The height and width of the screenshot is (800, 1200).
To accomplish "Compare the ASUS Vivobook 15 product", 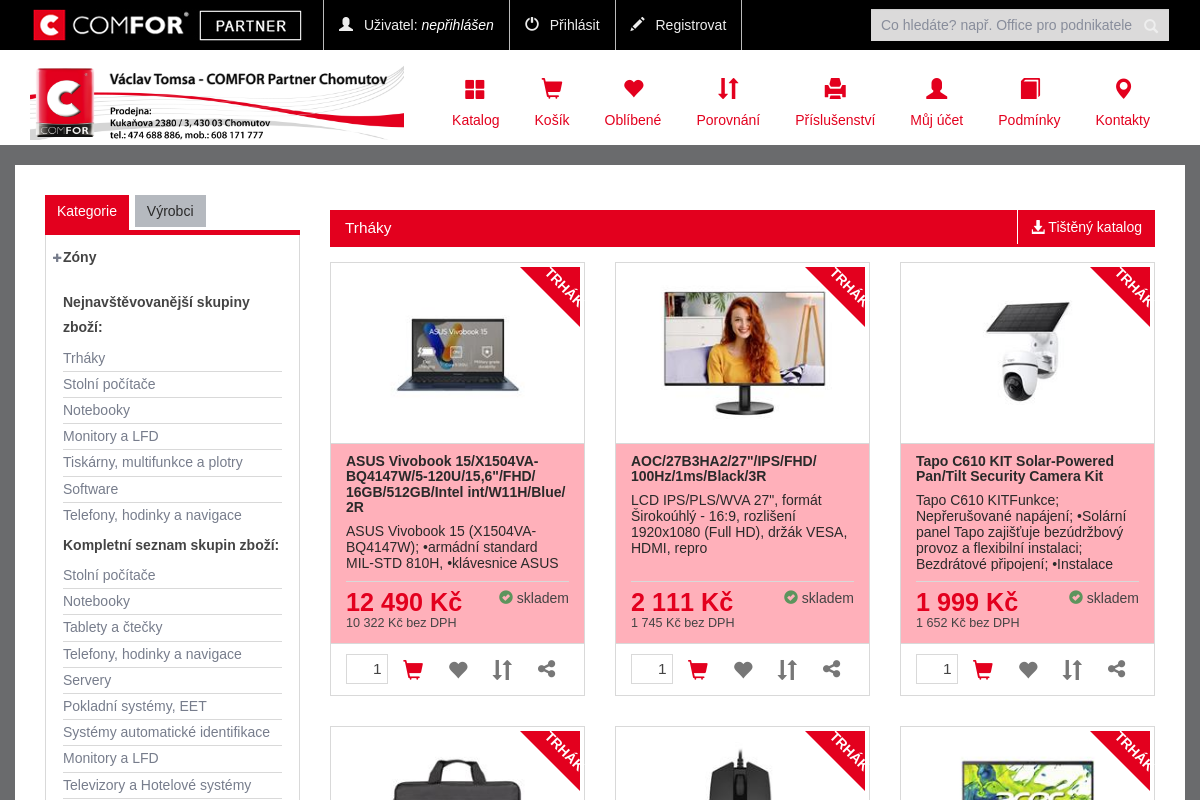I will pyautogui.click(x=502, y=669).
